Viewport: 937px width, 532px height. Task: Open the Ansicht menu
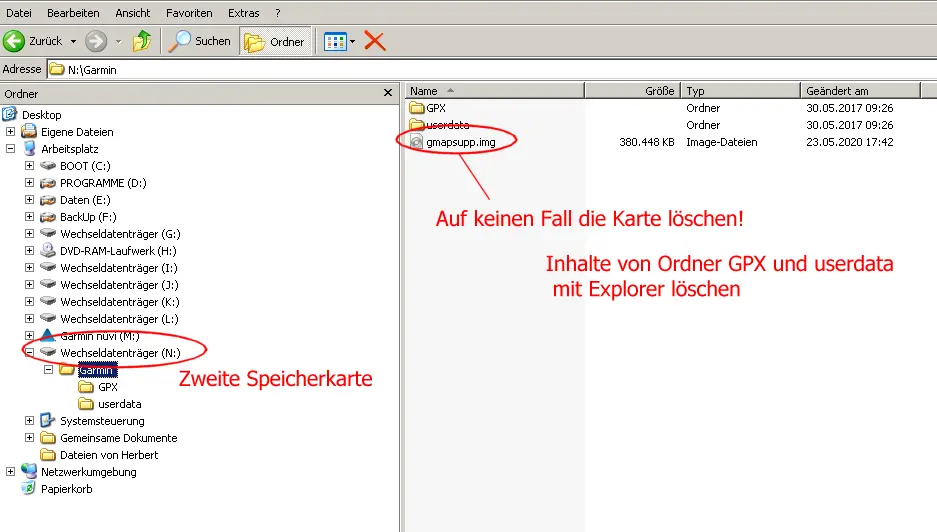(133, 13)
